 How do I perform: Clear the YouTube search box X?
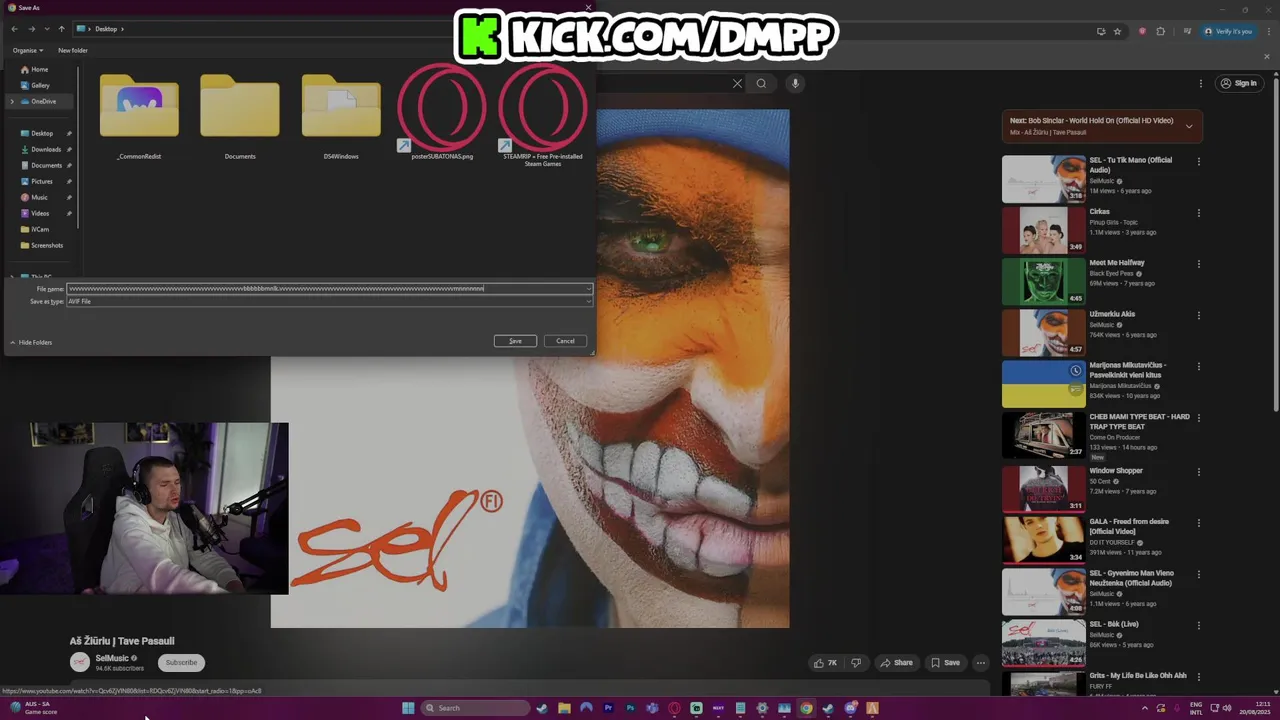[x=738, y=84]
